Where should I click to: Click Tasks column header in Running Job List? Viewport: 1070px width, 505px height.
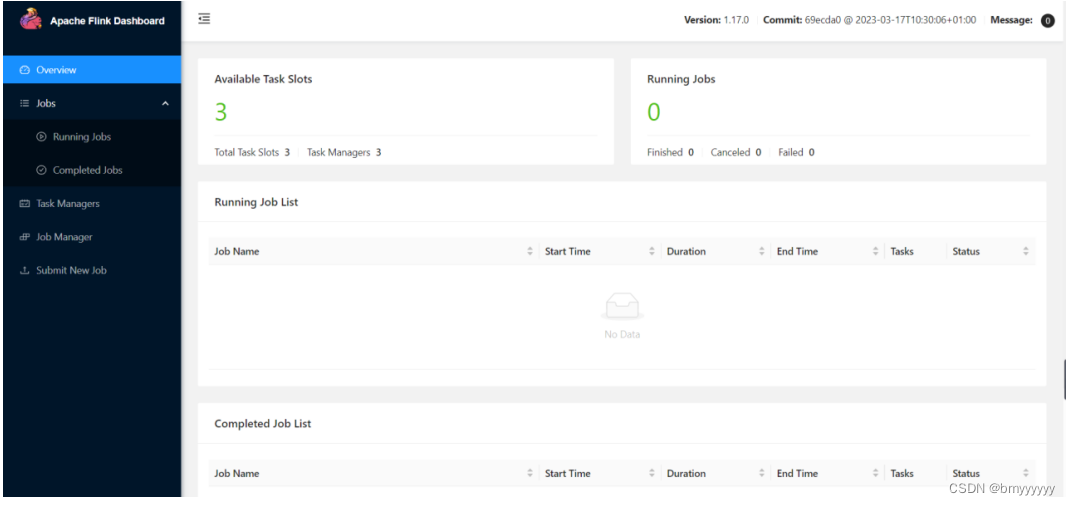tap(901, 251)
